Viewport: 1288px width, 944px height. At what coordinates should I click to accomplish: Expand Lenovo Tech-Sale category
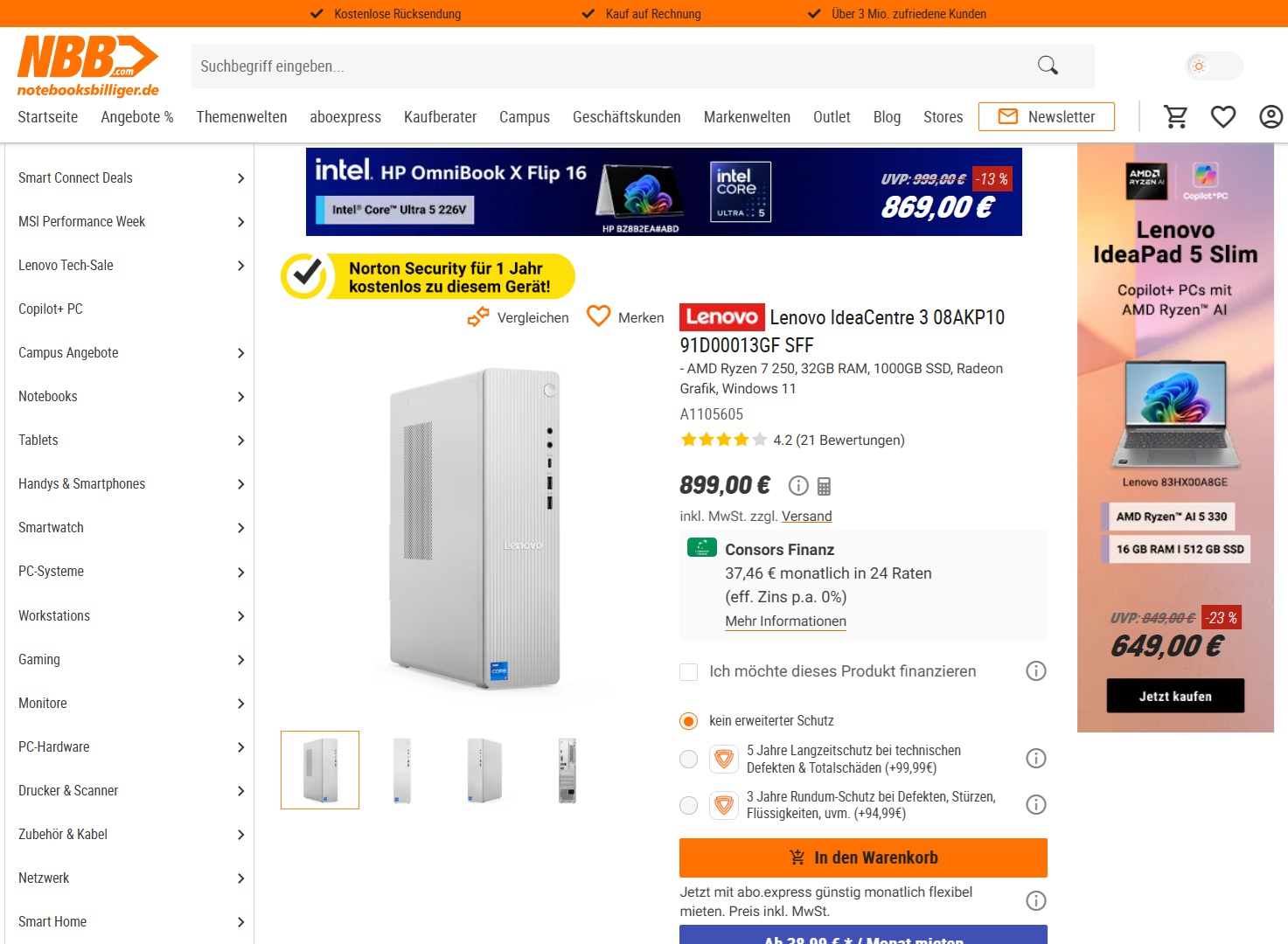(x=240, y=266)
